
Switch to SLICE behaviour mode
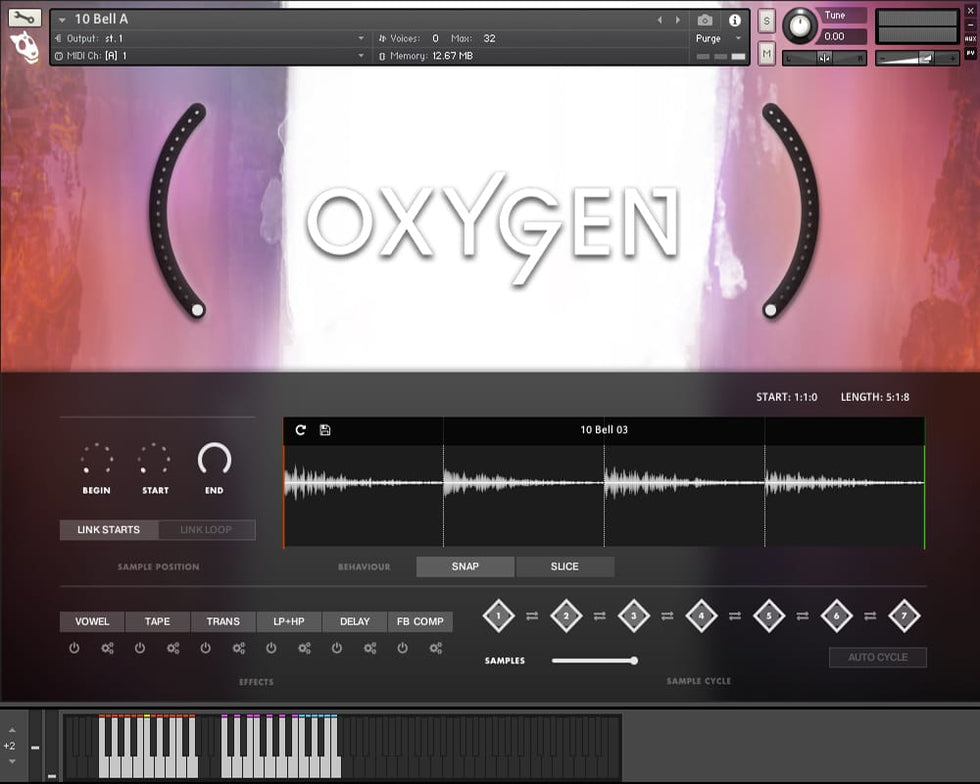click(565, 566)
